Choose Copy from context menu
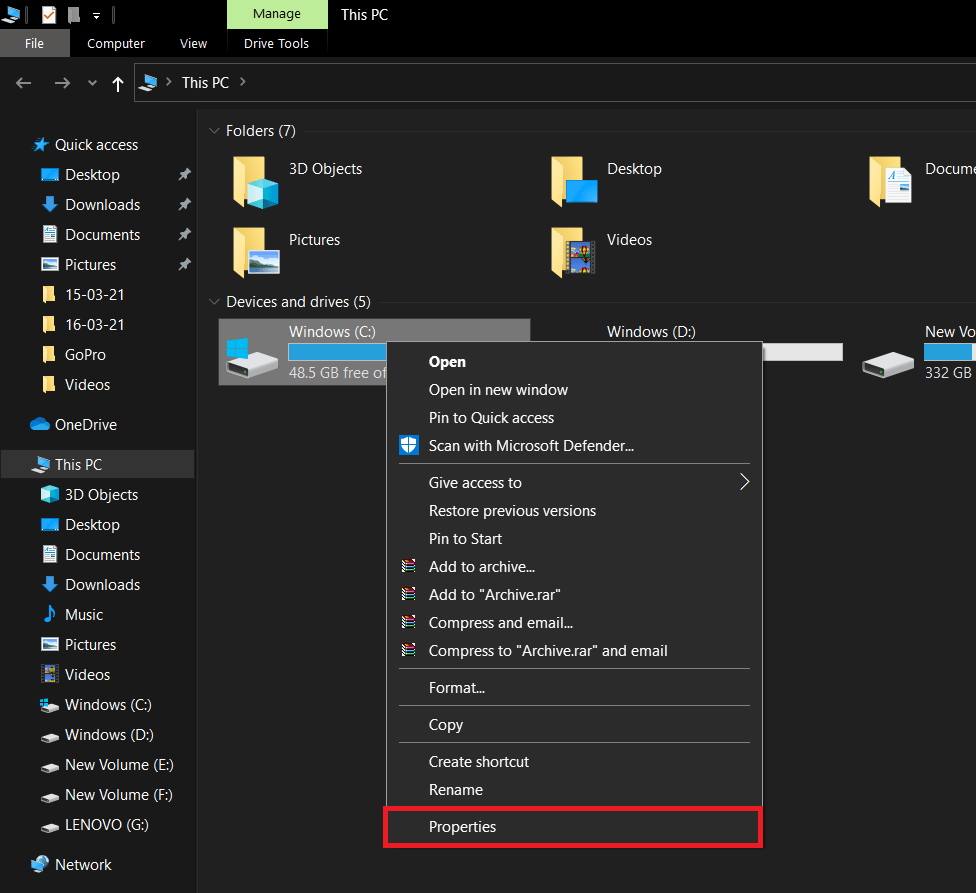 coord(574,724)
